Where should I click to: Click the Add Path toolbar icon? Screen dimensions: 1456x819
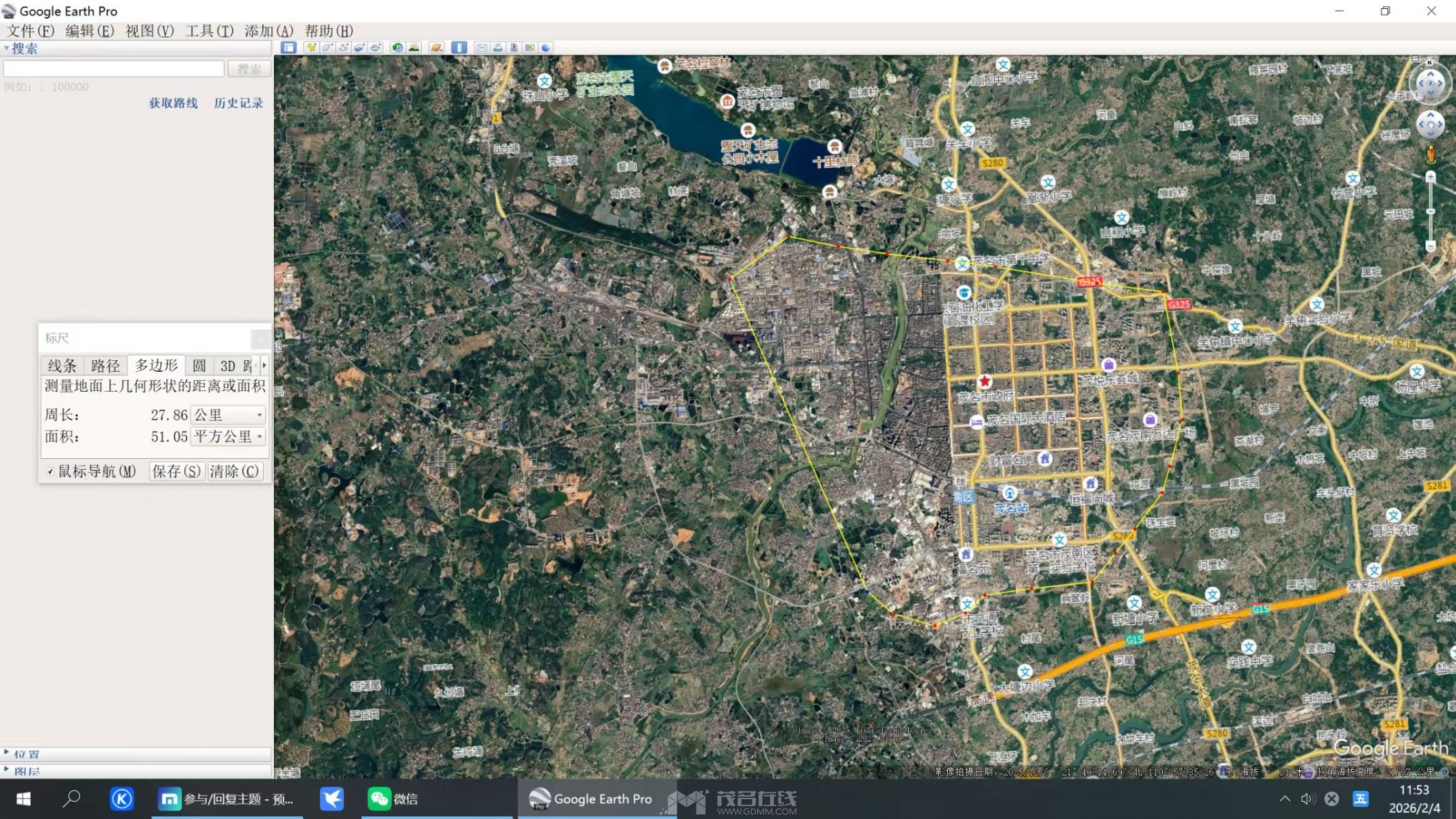344,47
